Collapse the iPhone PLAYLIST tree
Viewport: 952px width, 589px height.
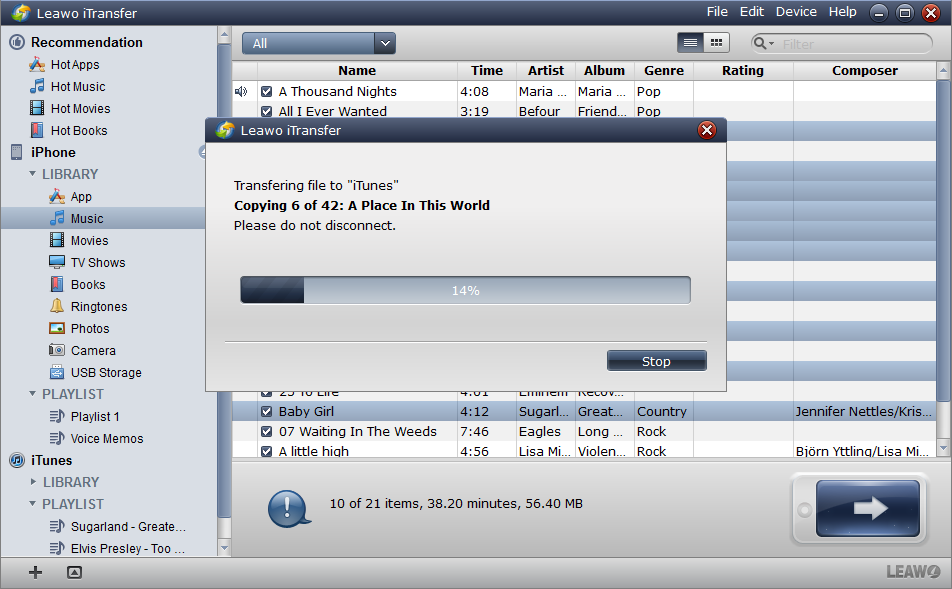point(33,393)
